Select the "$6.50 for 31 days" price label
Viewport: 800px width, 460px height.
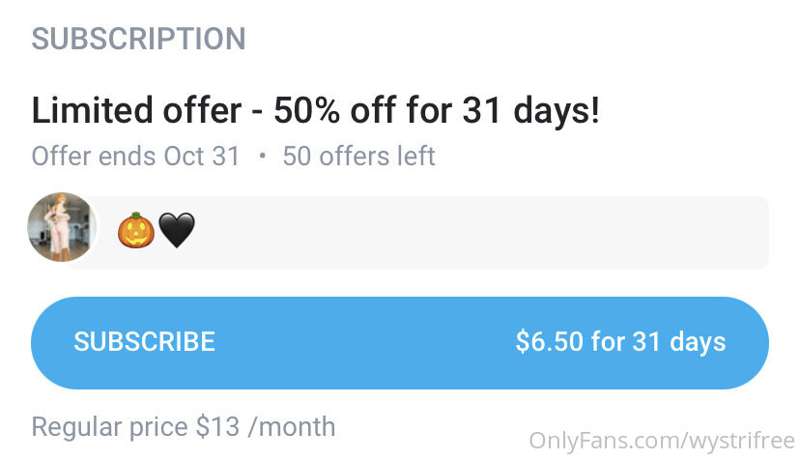coord(620,342)
